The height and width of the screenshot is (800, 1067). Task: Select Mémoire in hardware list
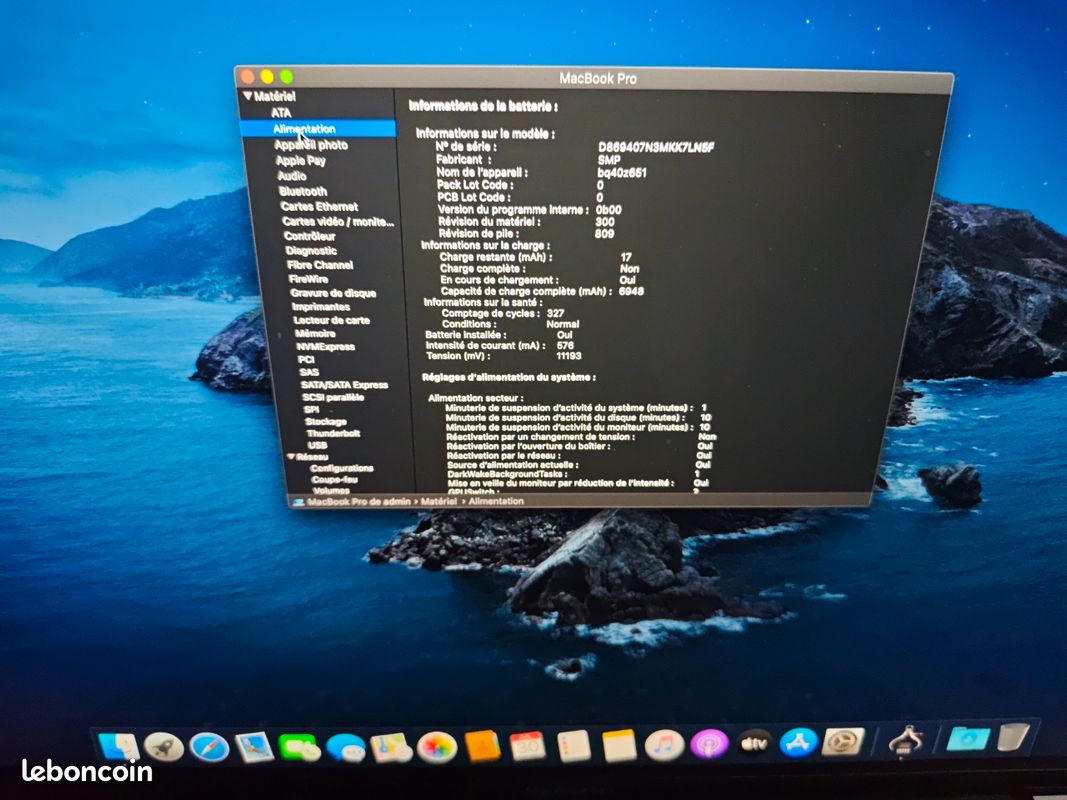click(315, 333)
